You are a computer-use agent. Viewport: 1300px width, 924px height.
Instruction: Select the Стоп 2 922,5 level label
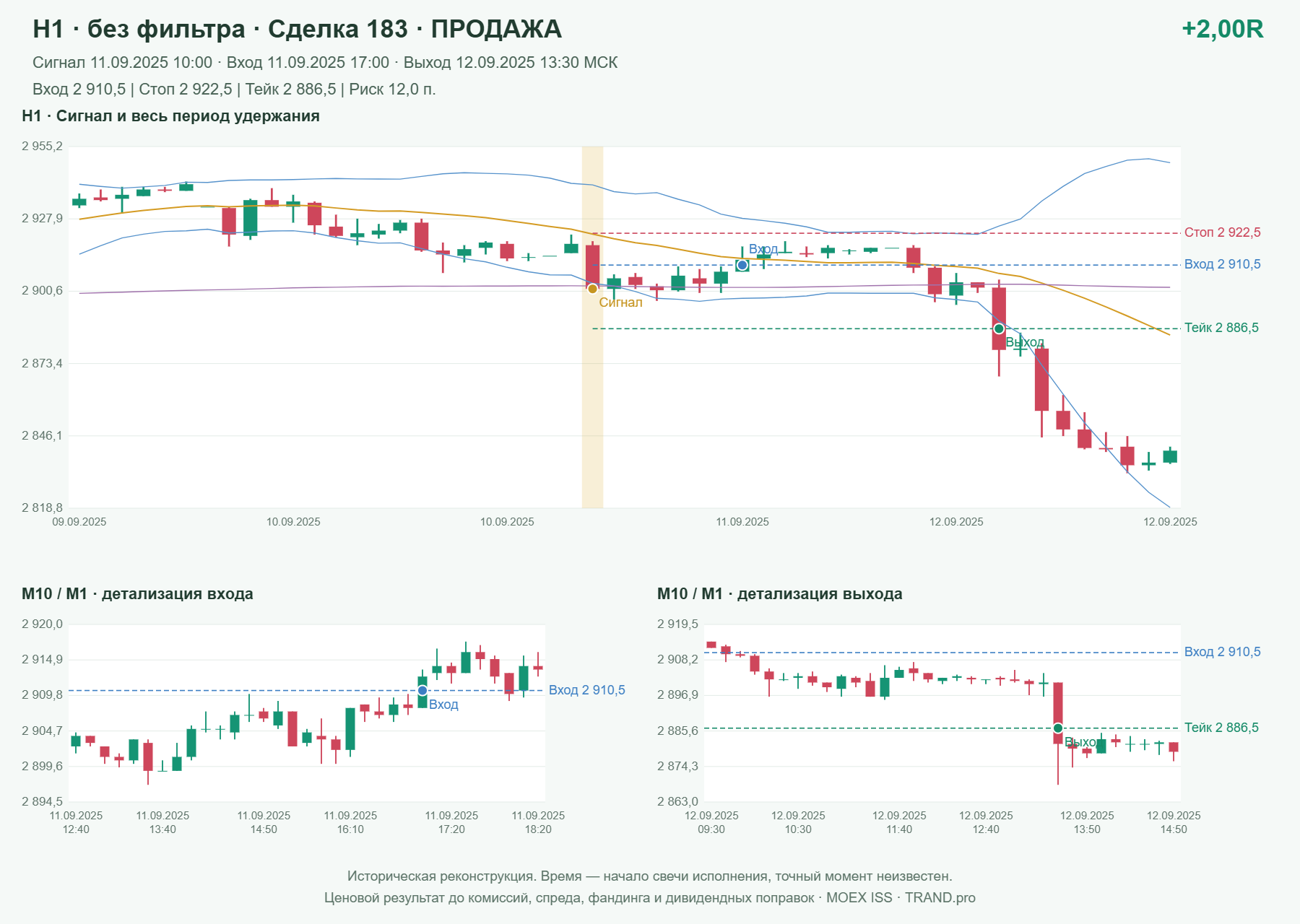click(1222, 232)
